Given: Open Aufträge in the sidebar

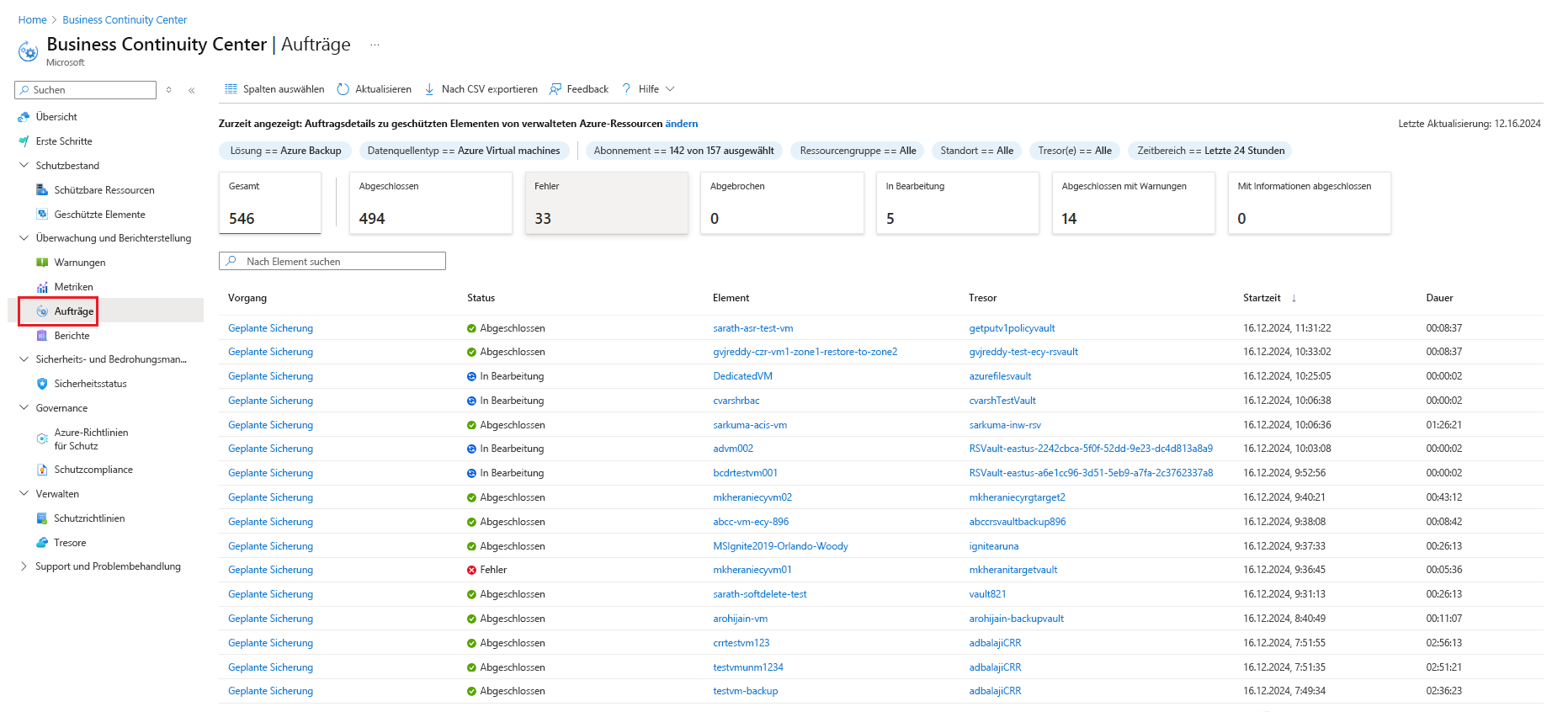Looking at the screenshot, I should click(74, 311).
